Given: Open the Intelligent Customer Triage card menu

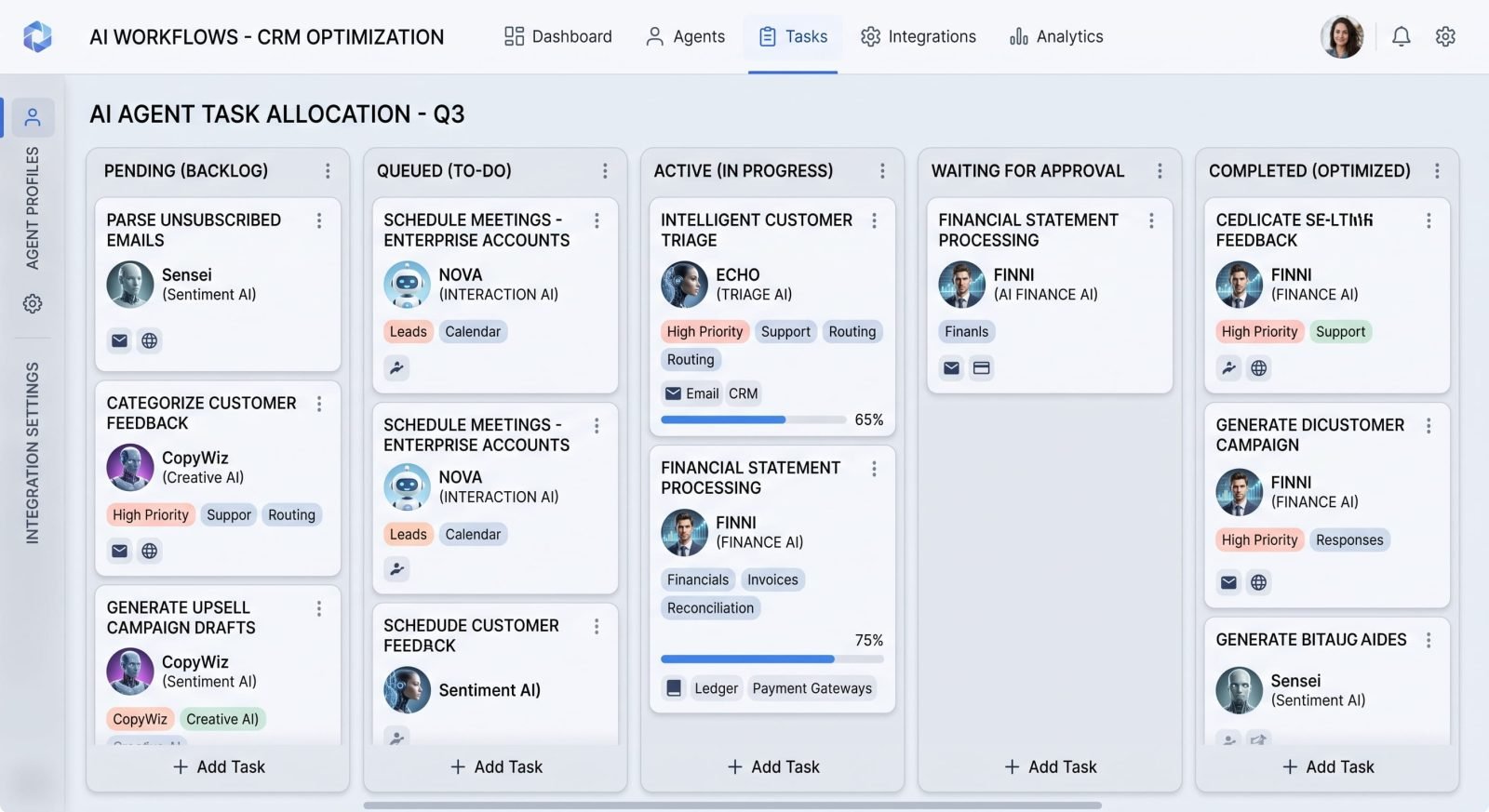Looking at the screenshot, I should click(x=874, y=220).
